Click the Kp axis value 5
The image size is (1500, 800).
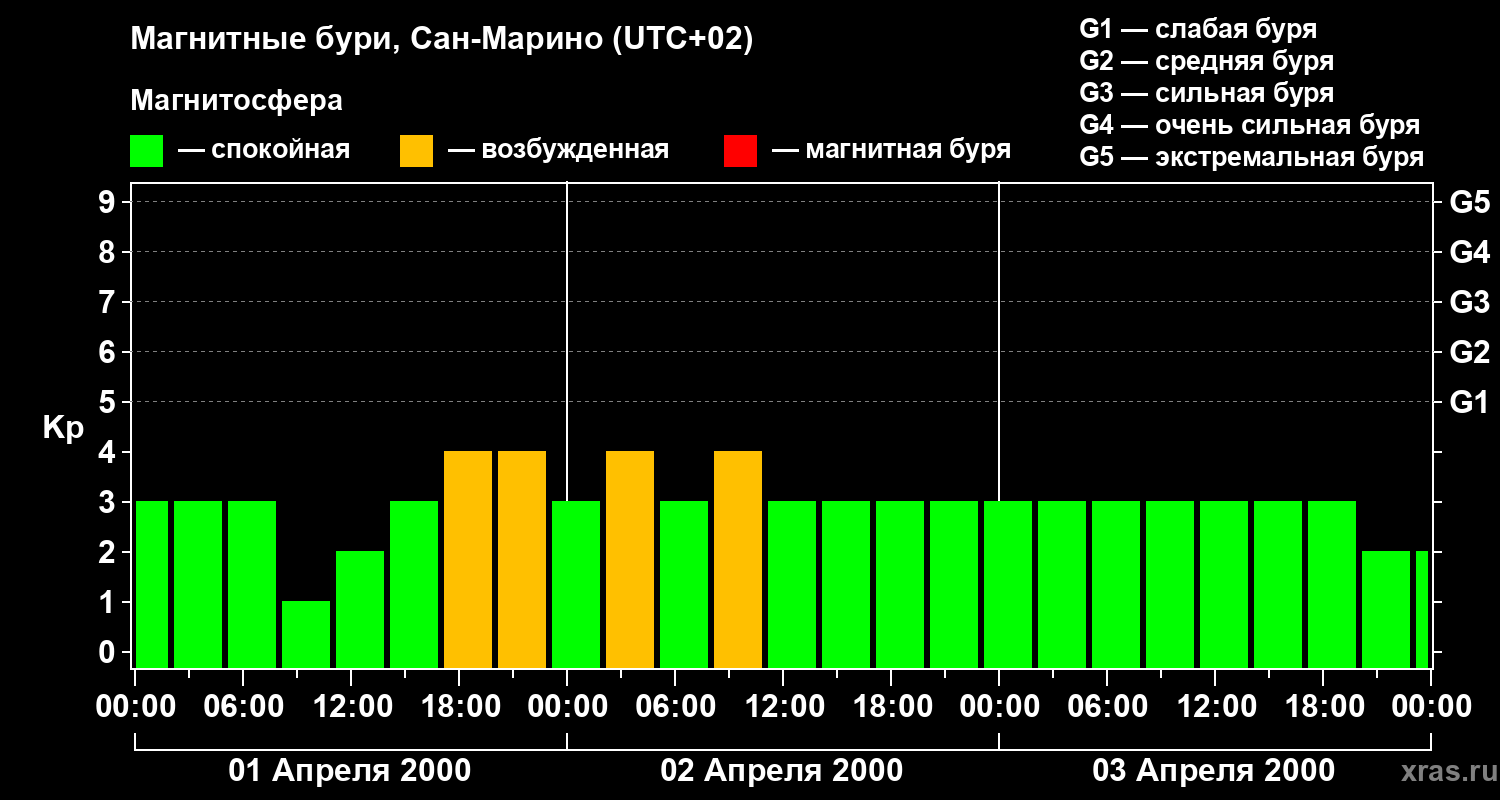click(109, 402)
